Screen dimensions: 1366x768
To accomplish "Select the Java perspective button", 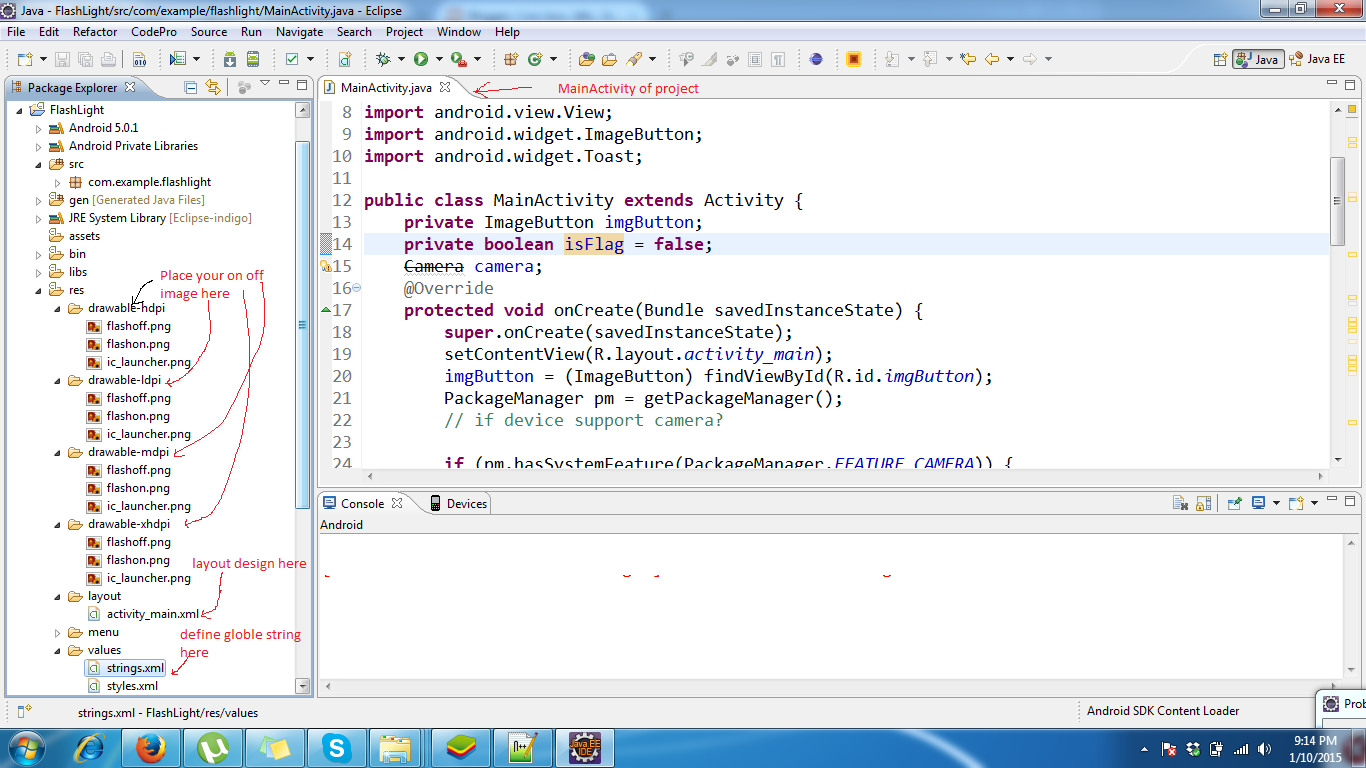I will (1258, 59).
